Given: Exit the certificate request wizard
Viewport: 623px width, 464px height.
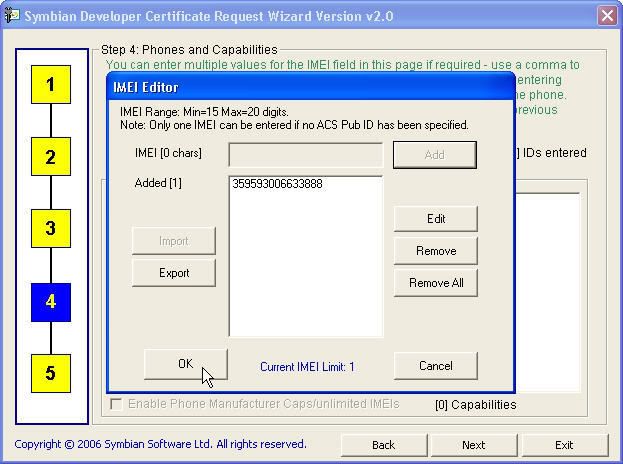Looking at the screenshot, I should [x=564, y=445].
